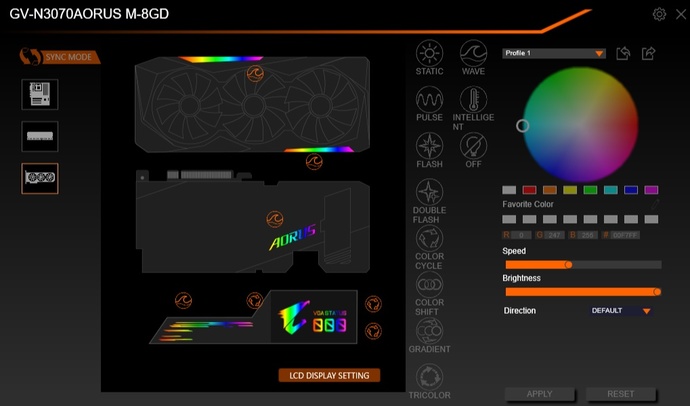This screenshot has height=406, width=690.
Task: Toggle Sync Mode
Action: pos(60,57)
